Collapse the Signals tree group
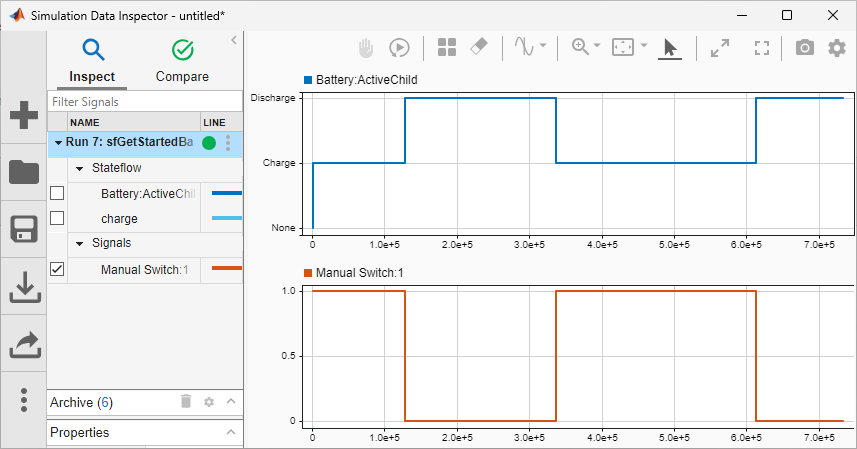 pos(80,243)
